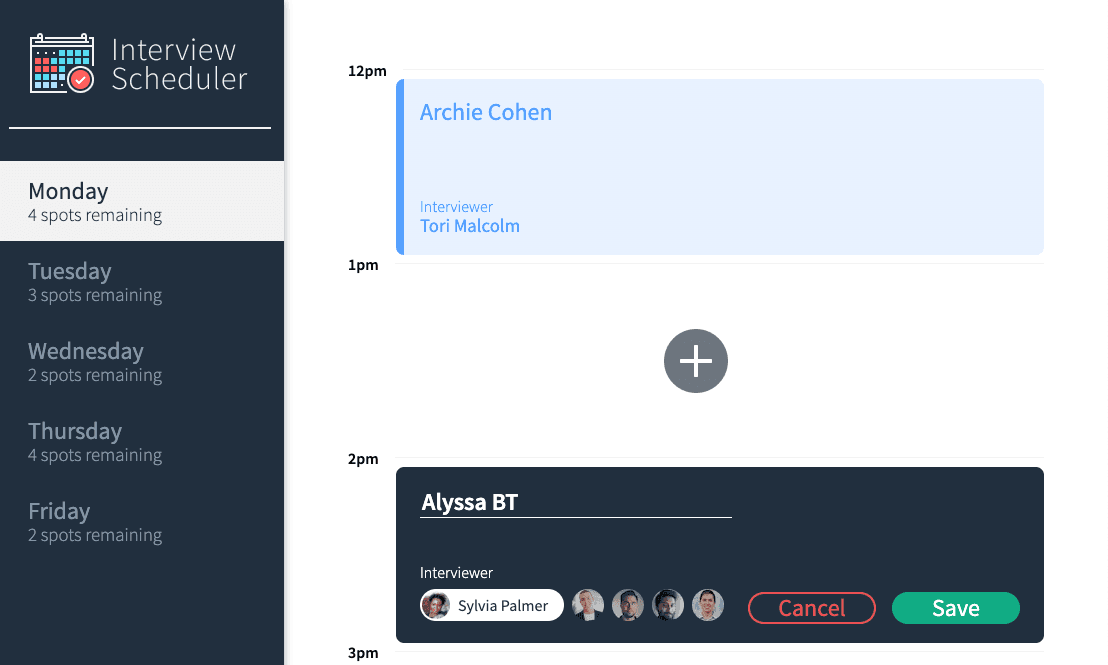Cancel the appointment form

click(812, 608)
